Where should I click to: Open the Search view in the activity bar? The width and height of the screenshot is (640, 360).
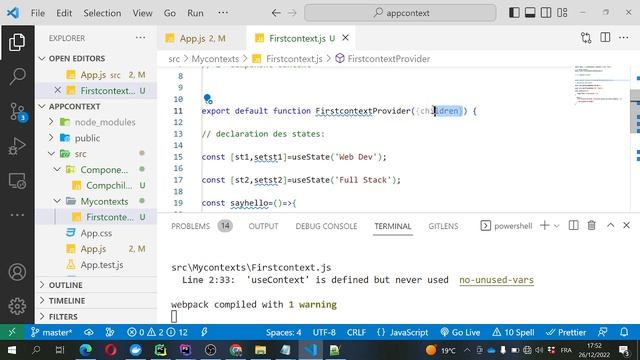[x=17, y=76]
